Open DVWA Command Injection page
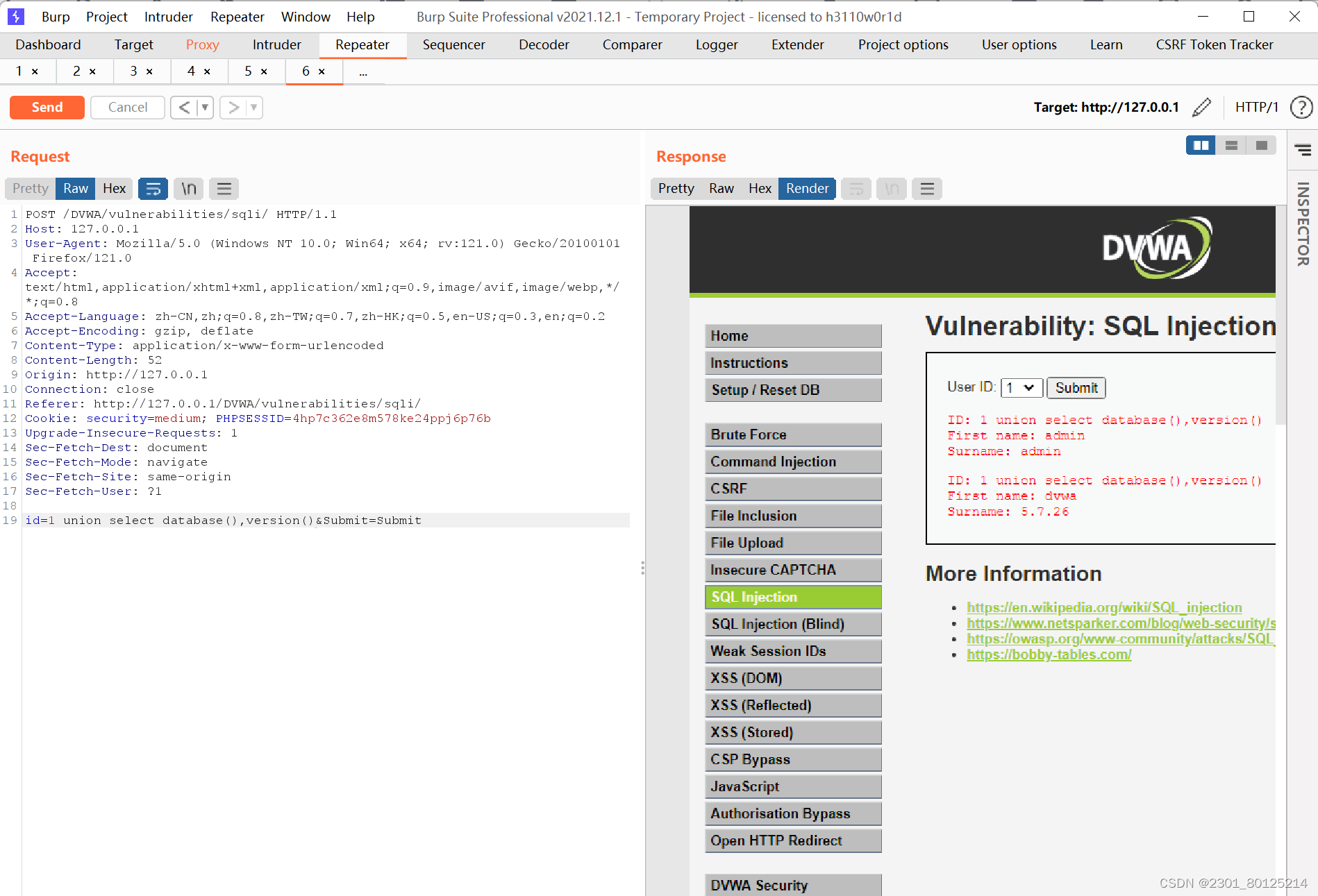The image size is (1318, 896). tap(793, 462)
